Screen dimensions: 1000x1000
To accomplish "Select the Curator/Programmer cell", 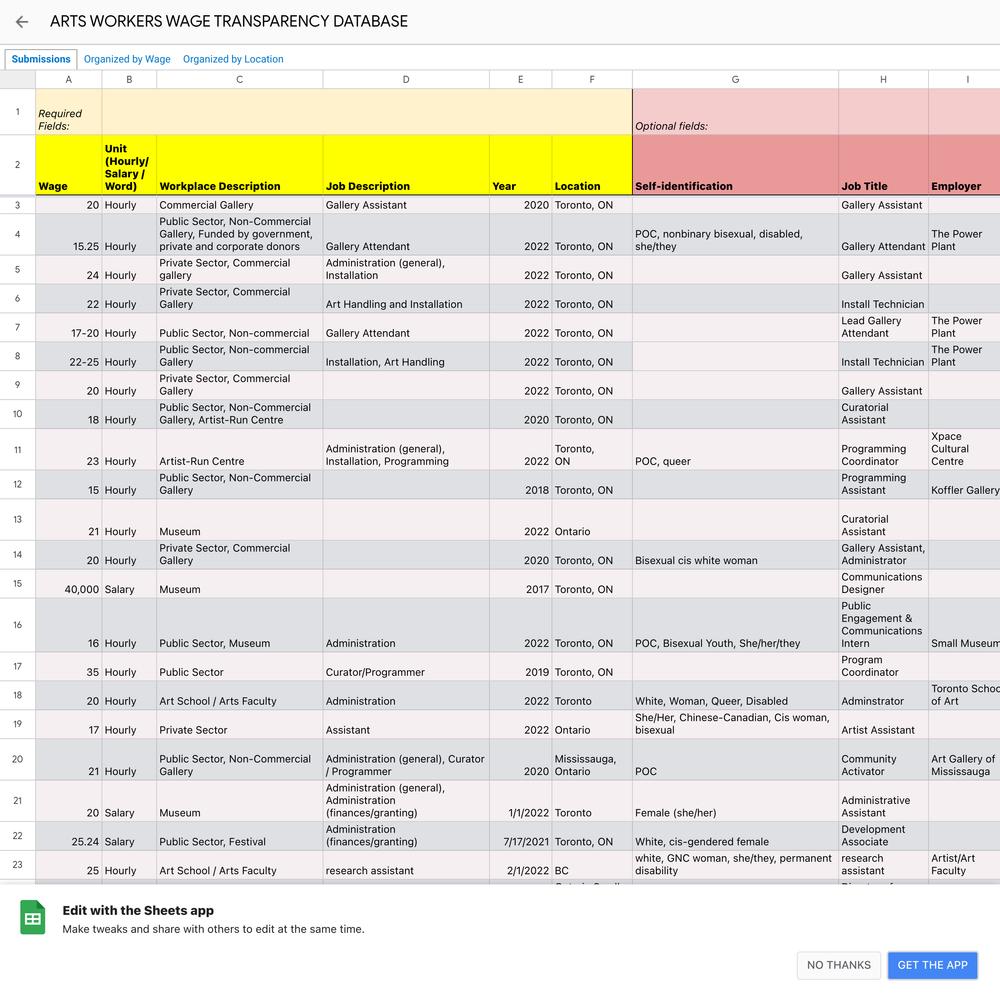I will pos(406,666).
